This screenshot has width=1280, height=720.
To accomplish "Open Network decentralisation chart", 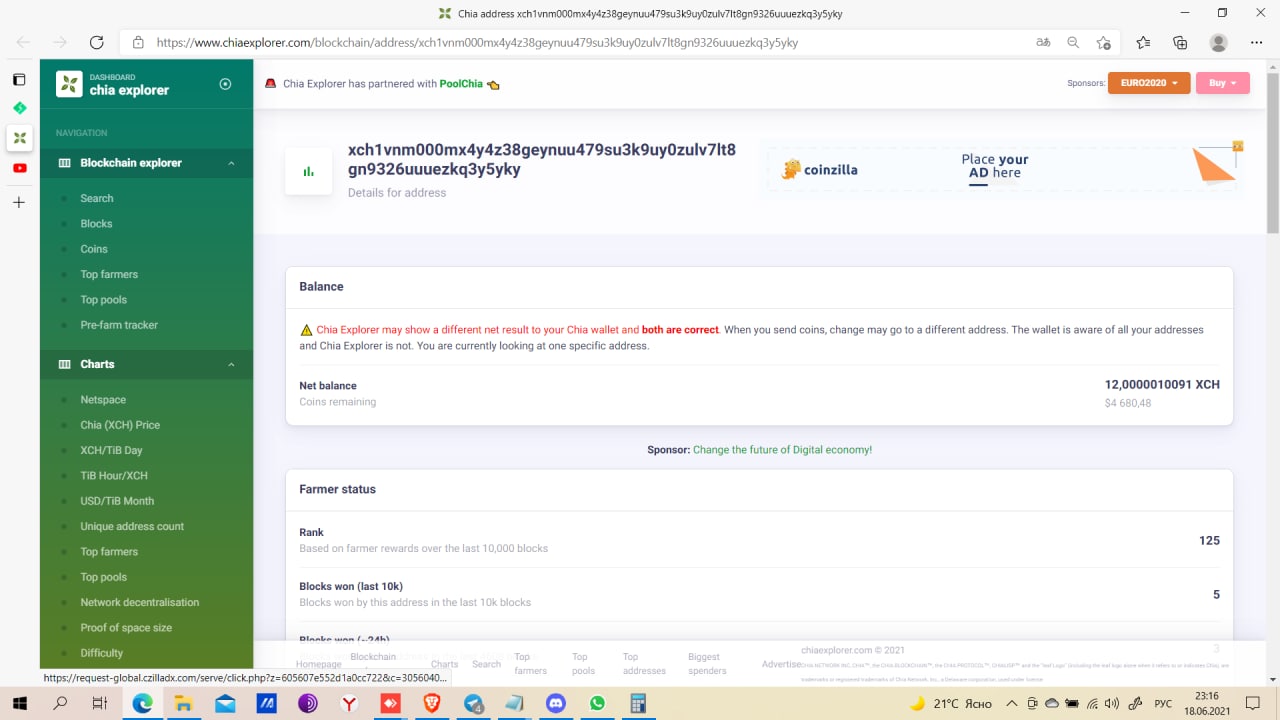I will (x=140, y=602).
